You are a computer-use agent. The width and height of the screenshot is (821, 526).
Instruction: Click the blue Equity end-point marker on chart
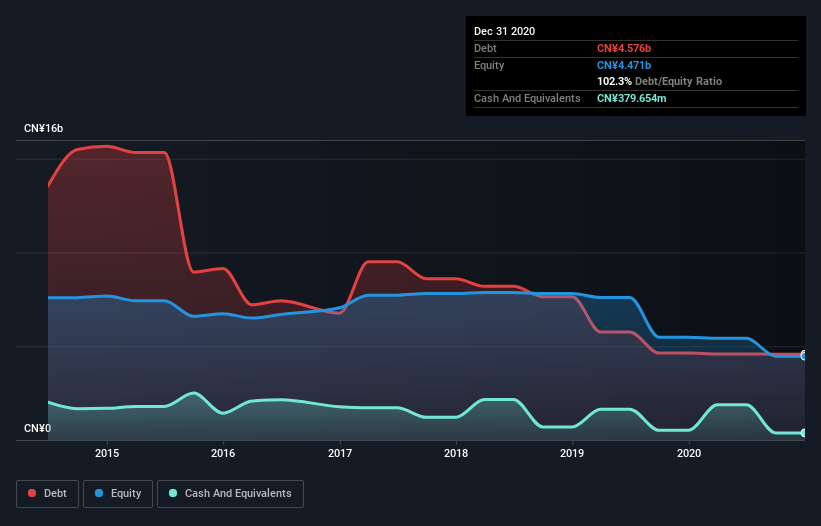(x=804, y=356)
